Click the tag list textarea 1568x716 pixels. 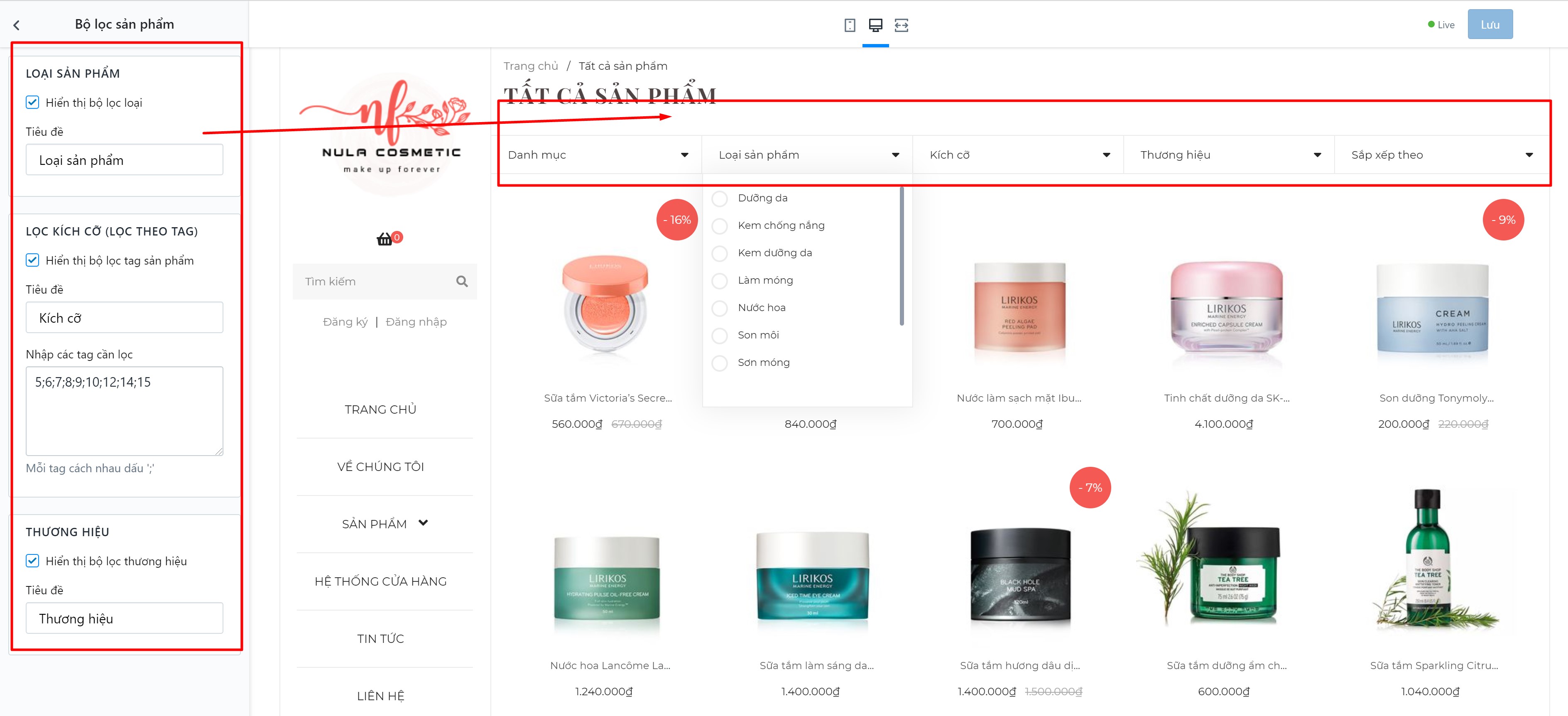(124, 411)
